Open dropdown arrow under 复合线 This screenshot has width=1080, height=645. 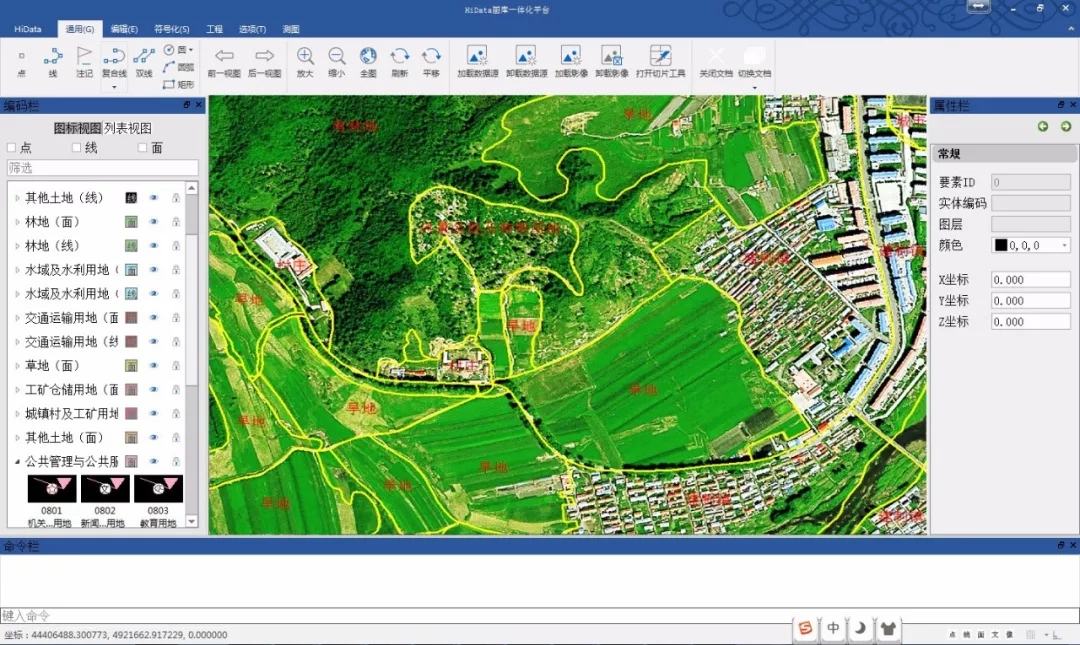(x=114, y=87)
